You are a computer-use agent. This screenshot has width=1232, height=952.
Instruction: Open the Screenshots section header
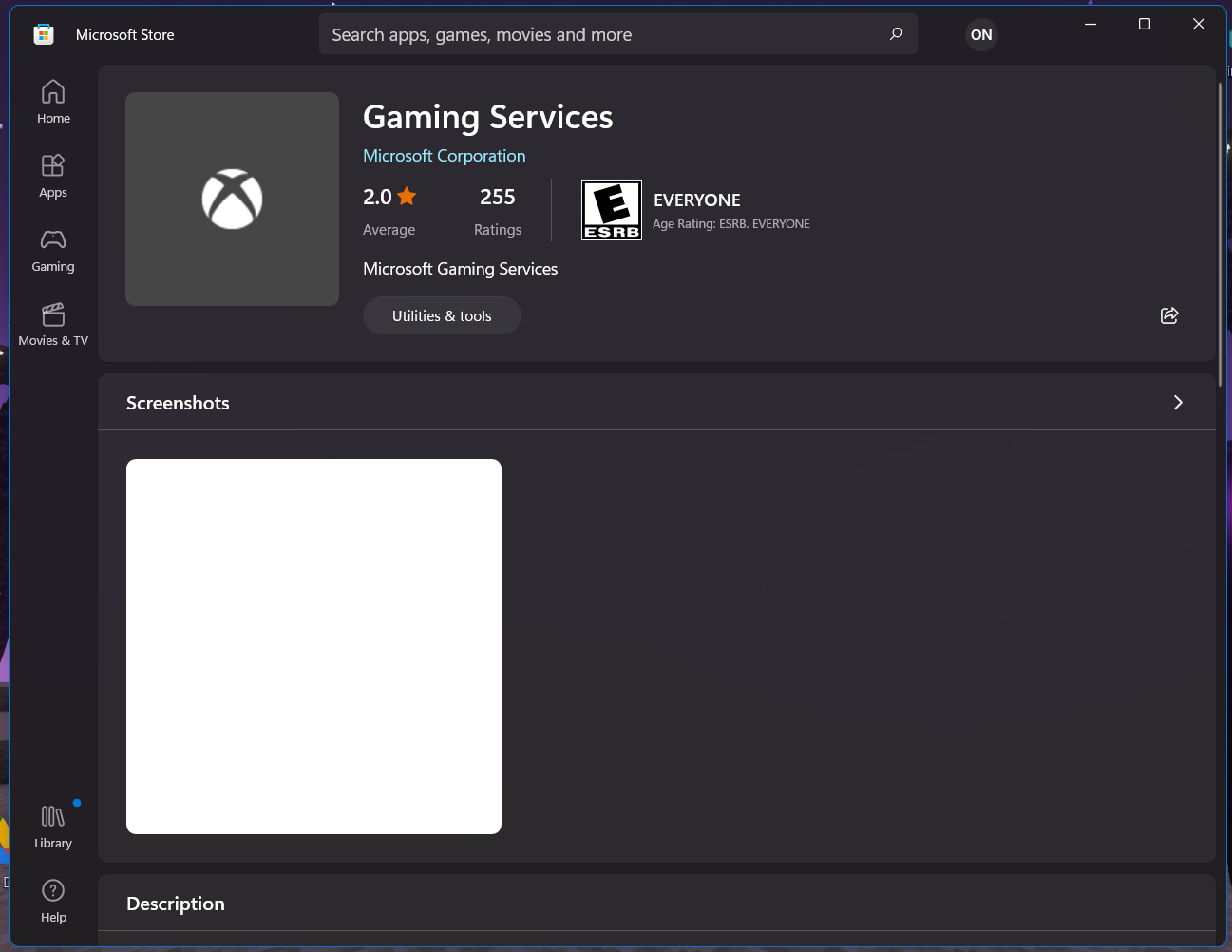pos(178,403)
